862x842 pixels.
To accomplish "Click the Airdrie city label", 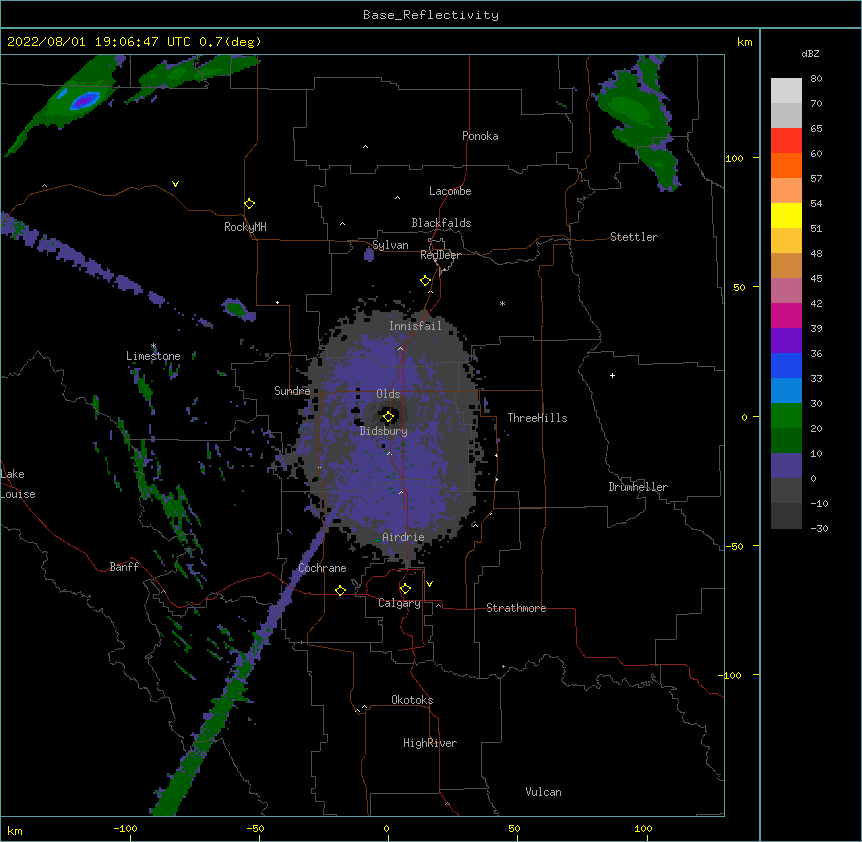I will pos(403,537).
